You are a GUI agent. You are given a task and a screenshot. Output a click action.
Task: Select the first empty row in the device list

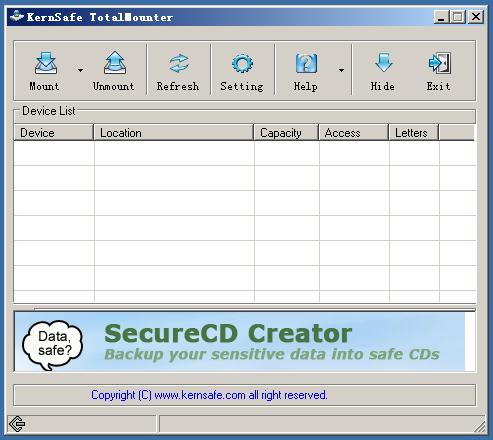245,153
